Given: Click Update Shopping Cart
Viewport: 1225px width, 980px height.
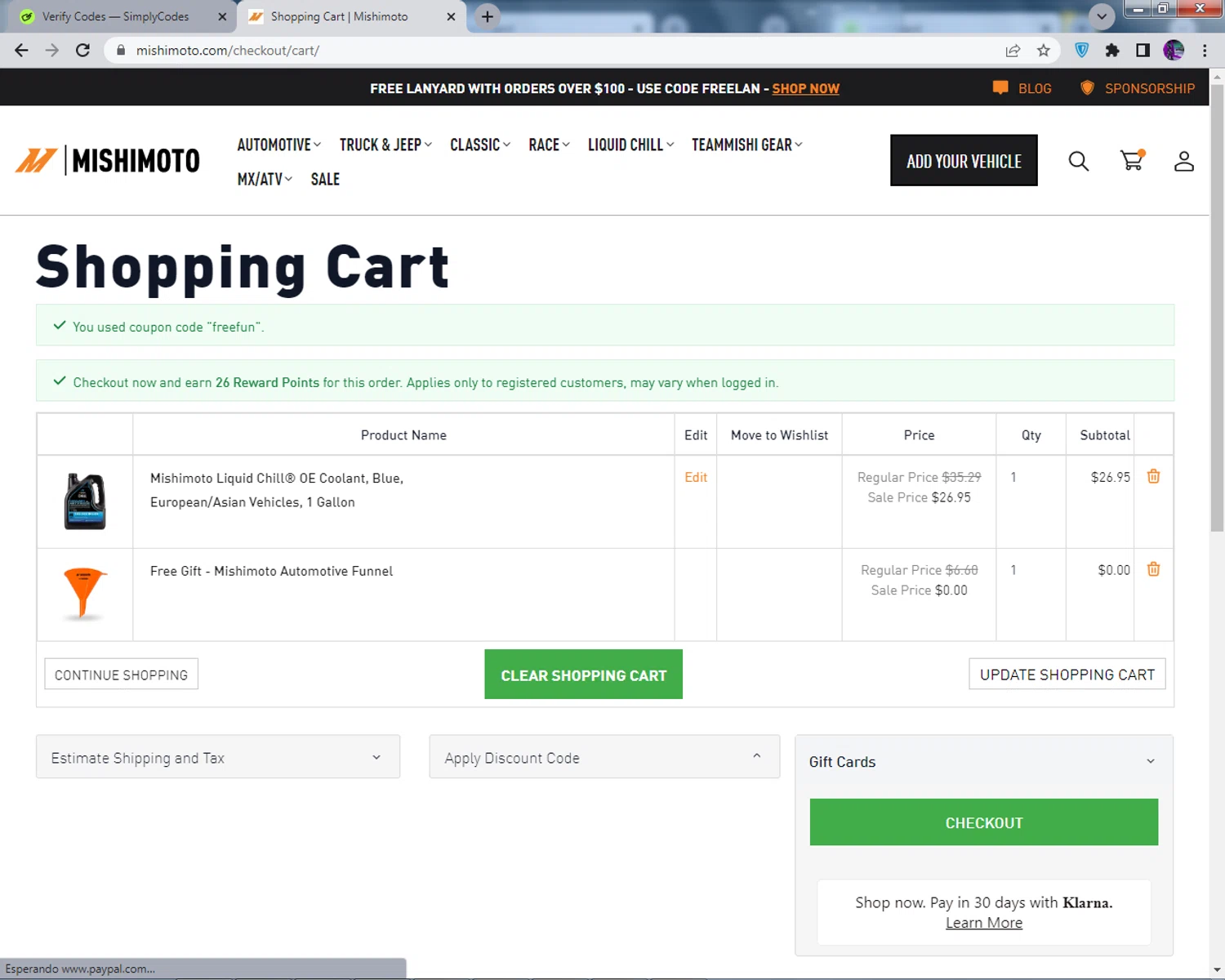Looking at the screenshot, I should click(1067, 674).
